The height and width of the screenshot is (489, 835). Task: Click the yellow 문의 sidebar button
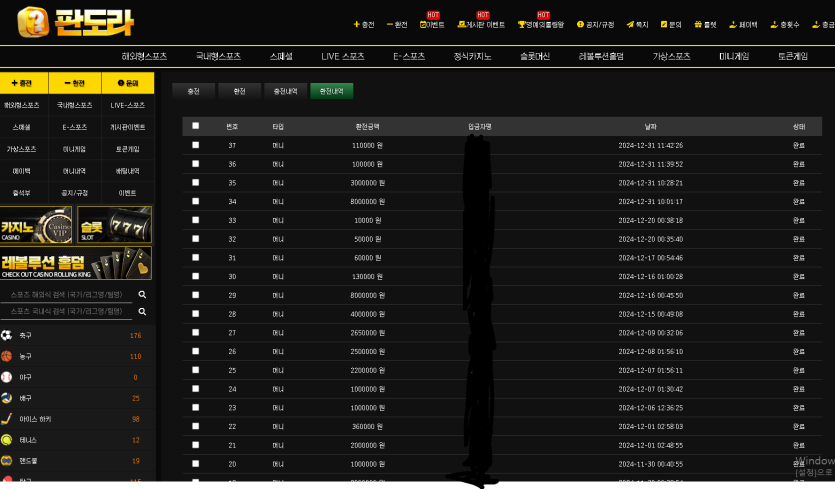click(x=128, y=83)
